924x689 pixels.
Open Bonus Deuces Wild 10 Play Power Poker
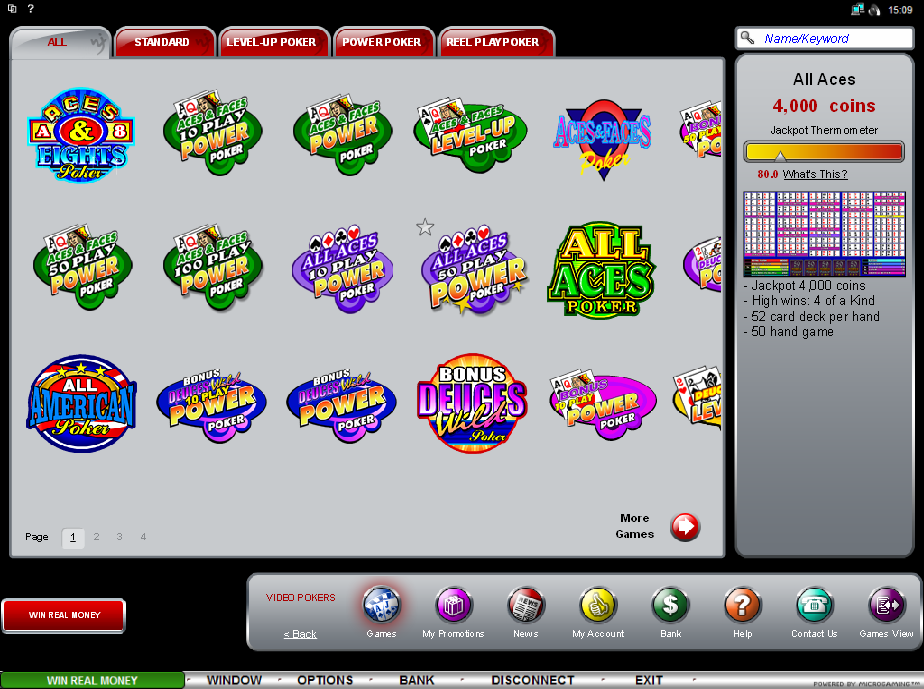[x=212, y=406]
